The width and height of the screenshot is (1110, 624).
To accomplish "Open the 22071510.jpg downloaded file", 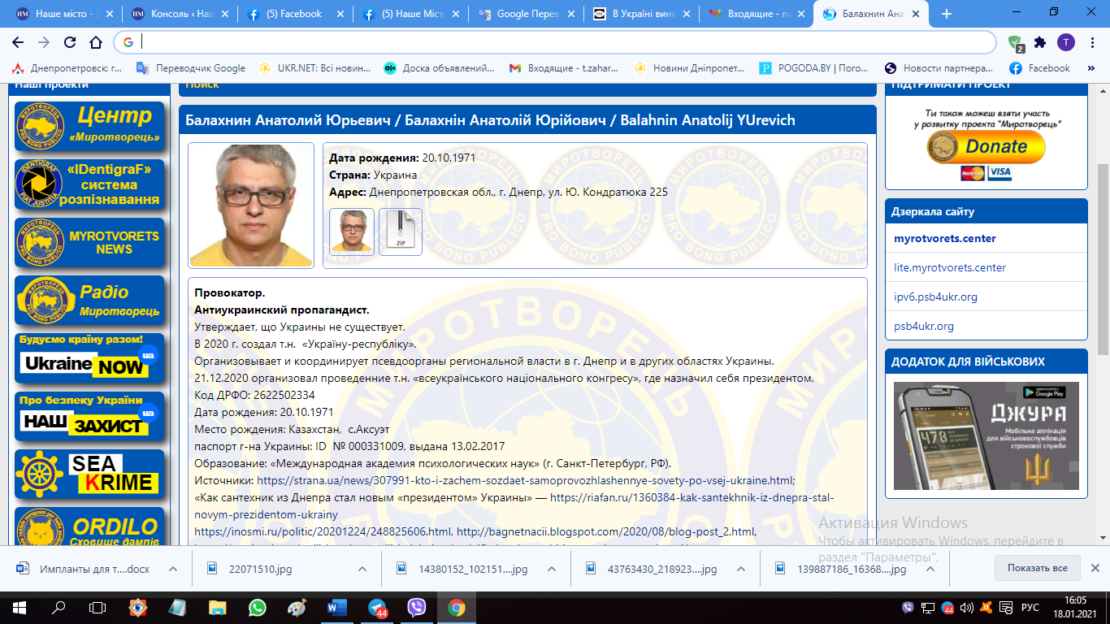I will (x=260, y=569).
